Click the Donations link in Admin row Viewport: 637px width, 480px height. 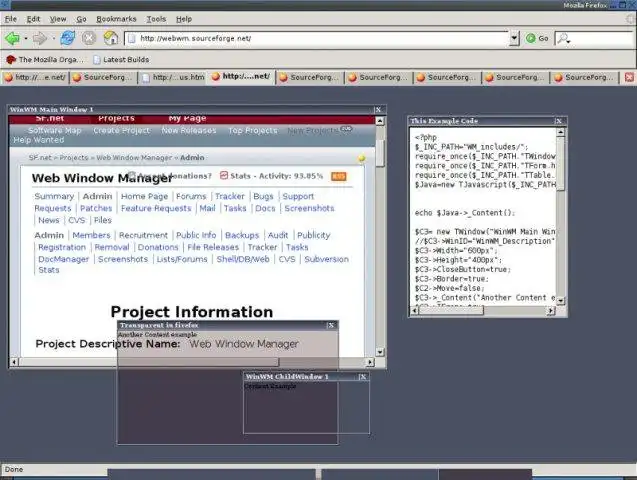158,247
